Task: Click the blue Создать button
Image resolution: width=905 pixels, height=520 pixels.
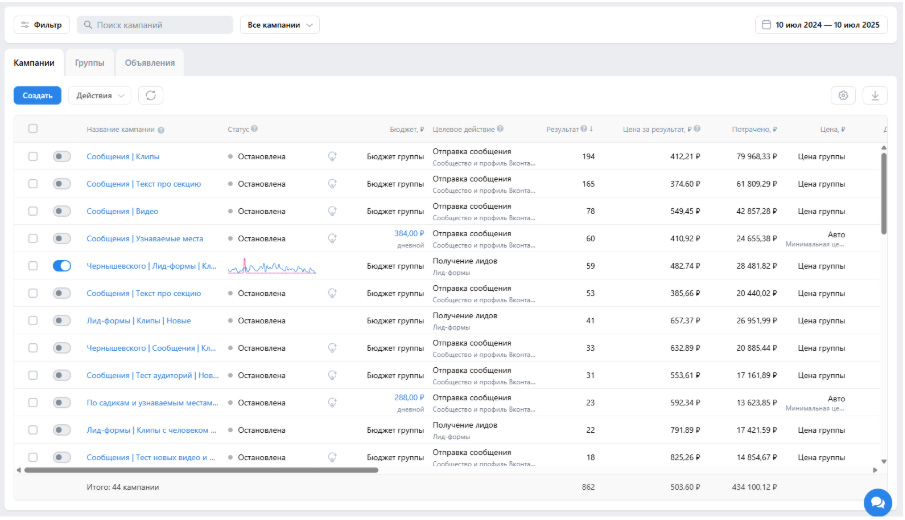Action: 38,95
